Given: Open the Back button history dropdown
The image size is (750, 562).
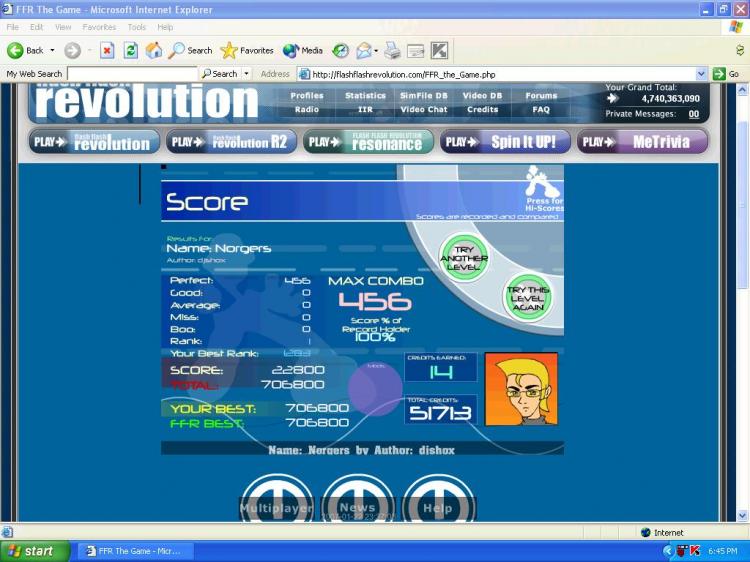Looking at the screenshot, I should click(x=52, y=50).
